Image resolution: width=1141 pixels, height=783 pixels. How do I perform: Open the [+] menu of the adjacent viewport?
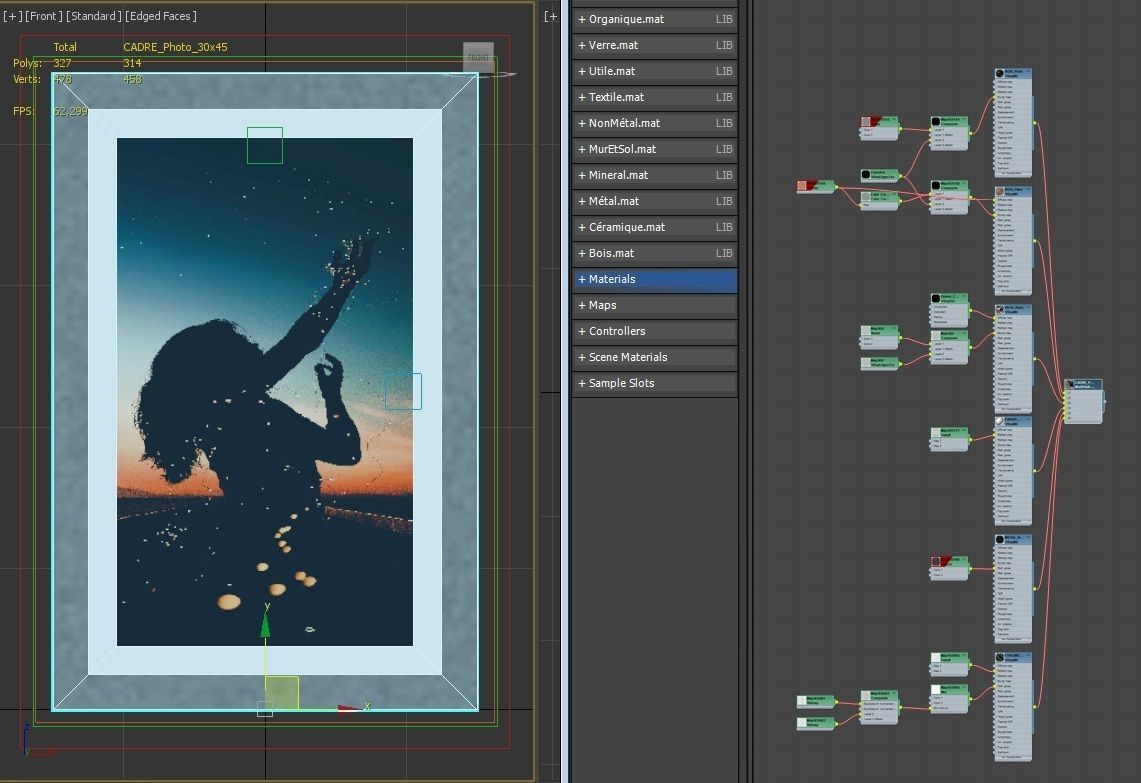click(x=551, y=16)
